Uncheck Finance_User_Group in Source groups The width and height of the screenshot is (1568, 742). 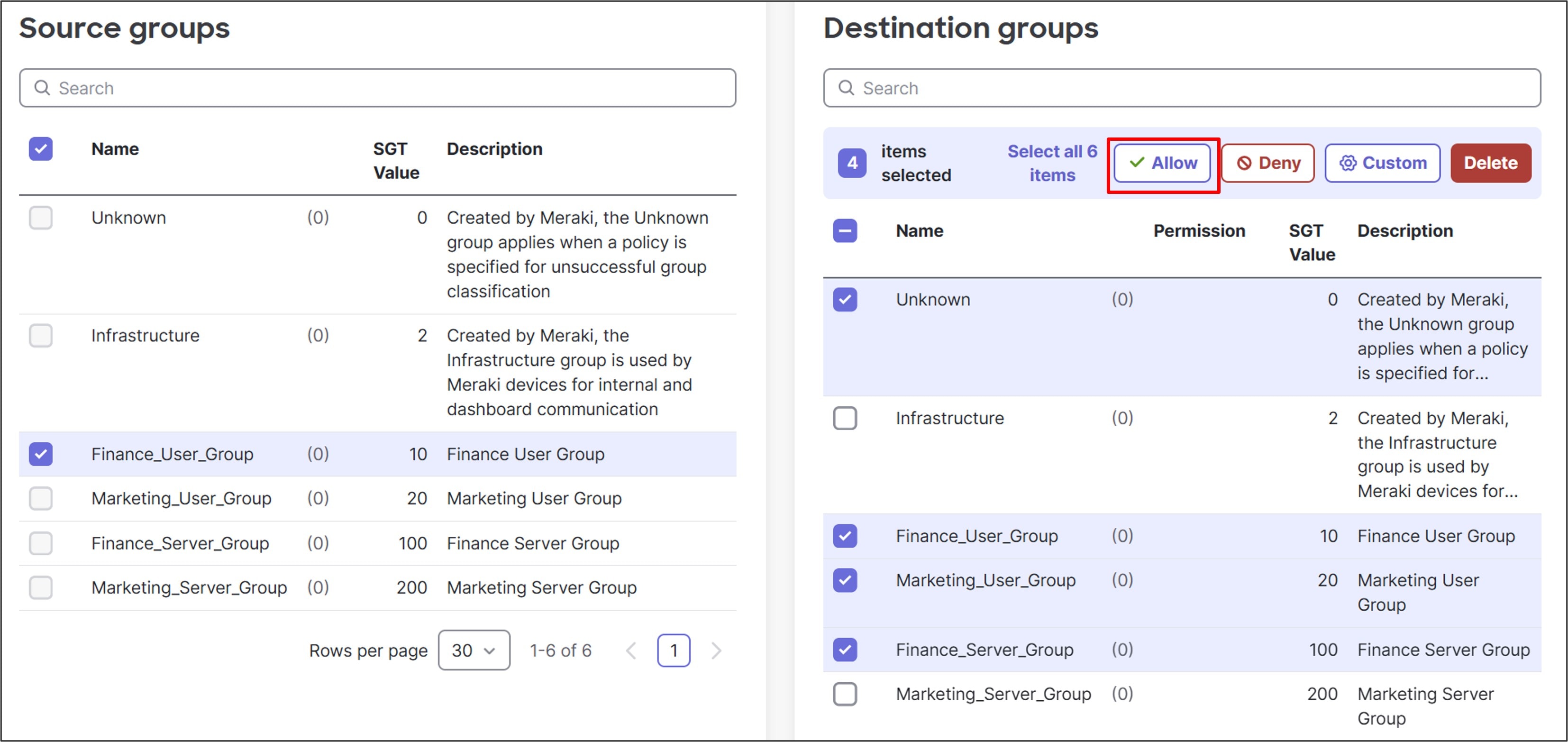pyautogui.click(x=41, y=454)
